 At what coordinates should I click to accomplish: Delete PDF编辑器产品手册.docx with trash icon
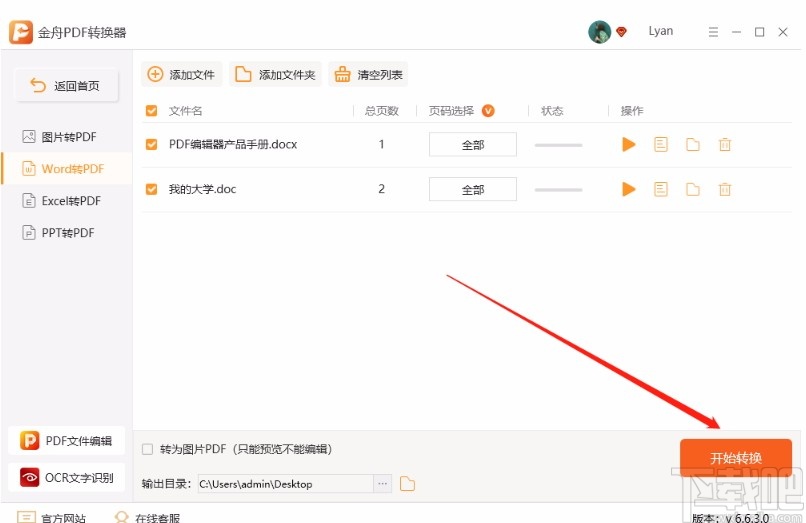pos(725,145)
